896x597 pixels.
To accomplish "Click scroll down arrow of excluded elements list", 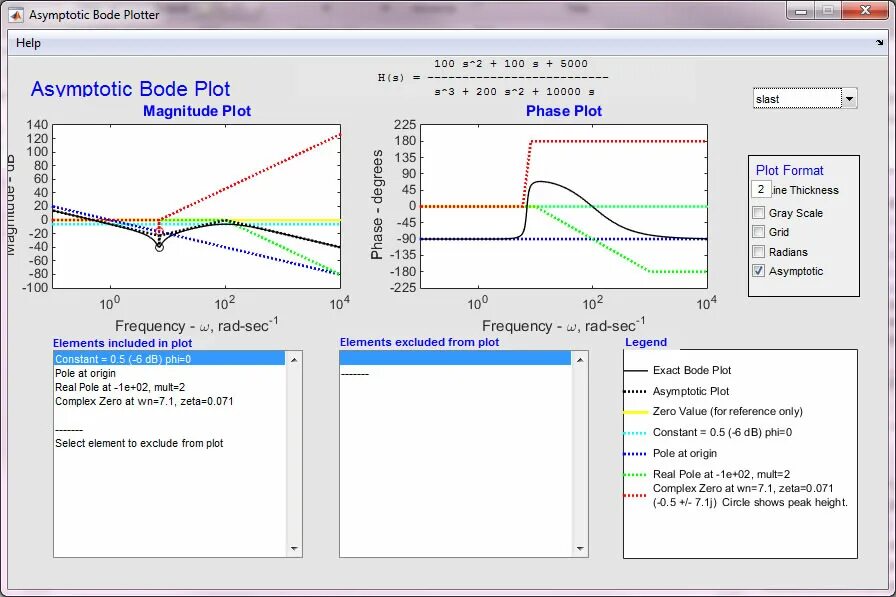I will click(x=579, y=548).
